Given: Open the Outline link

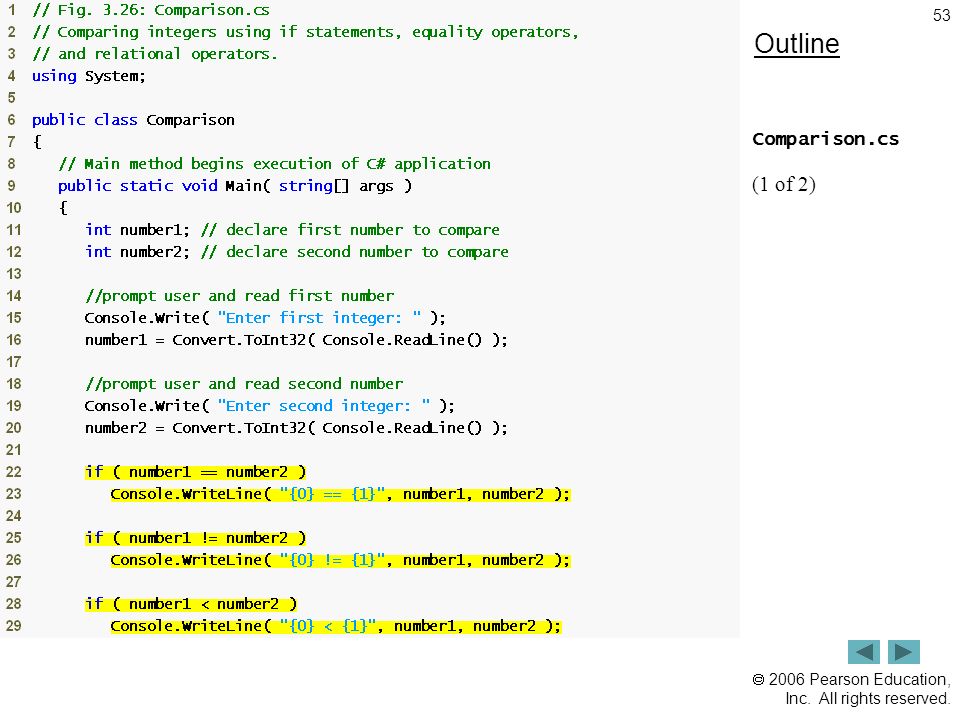Looking at the screenshot, I should (x=797, y=44).
